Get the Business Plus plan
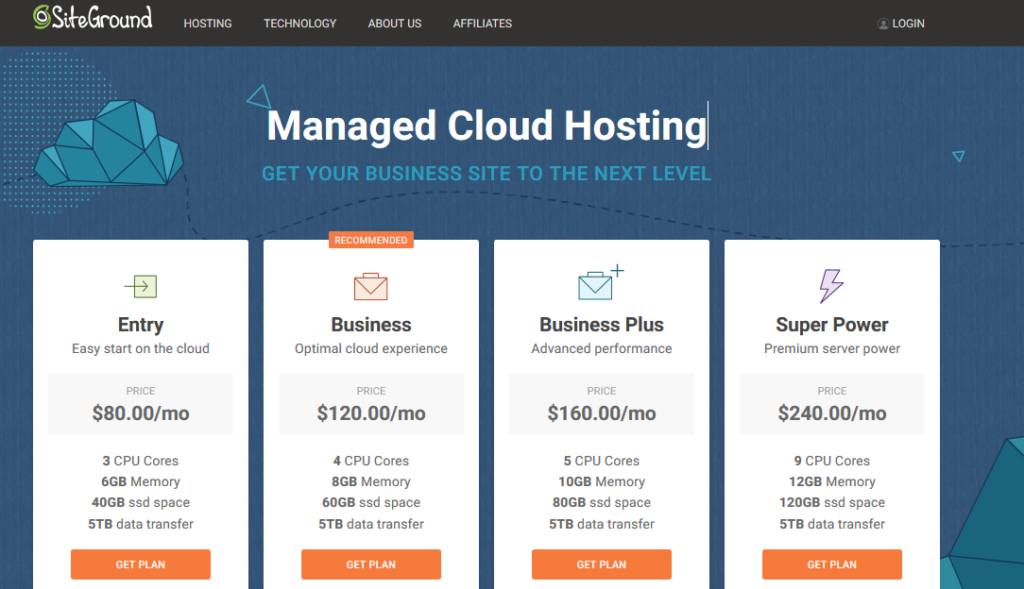 [x=601, y=564]
